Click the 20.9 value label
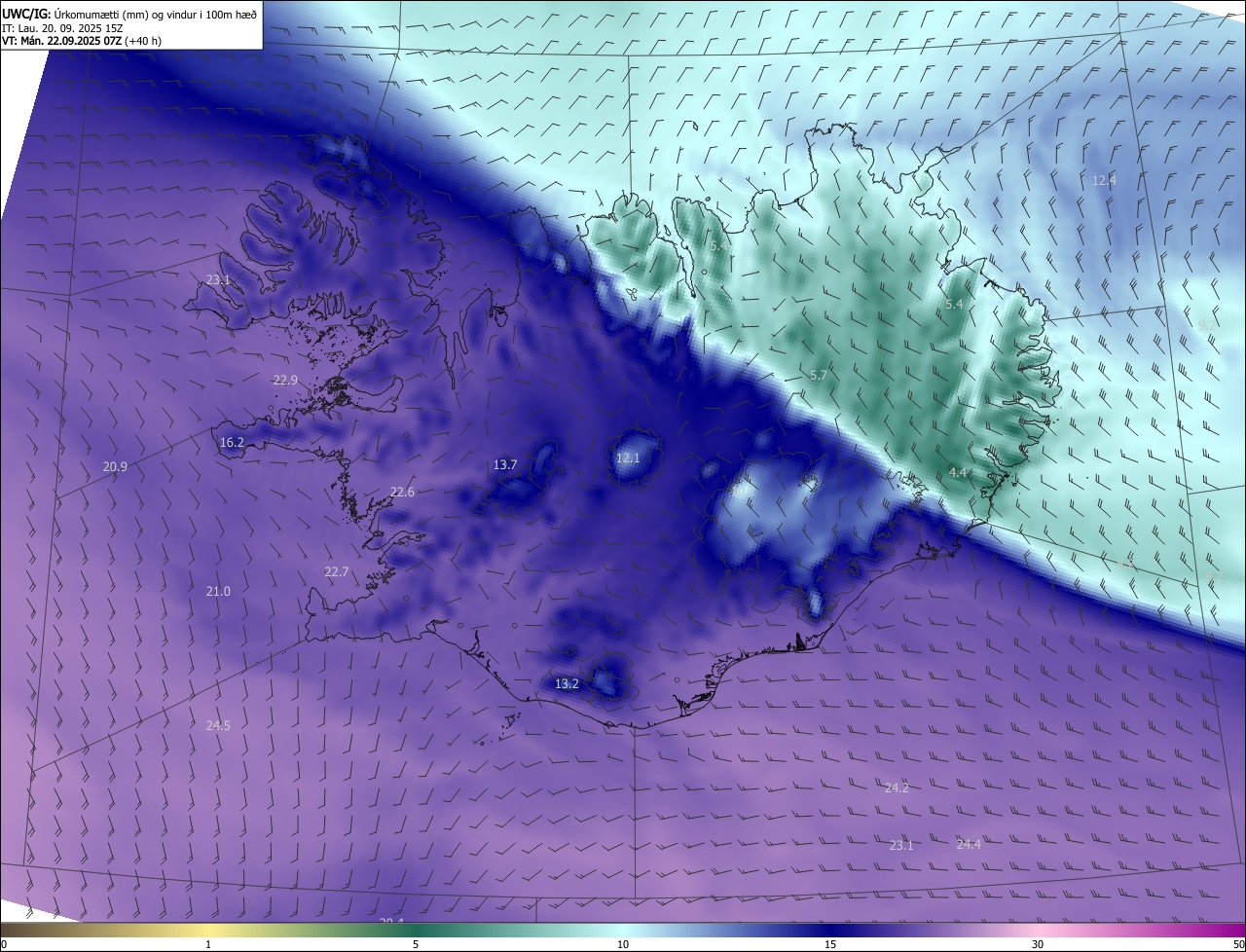 pos(115,467)
